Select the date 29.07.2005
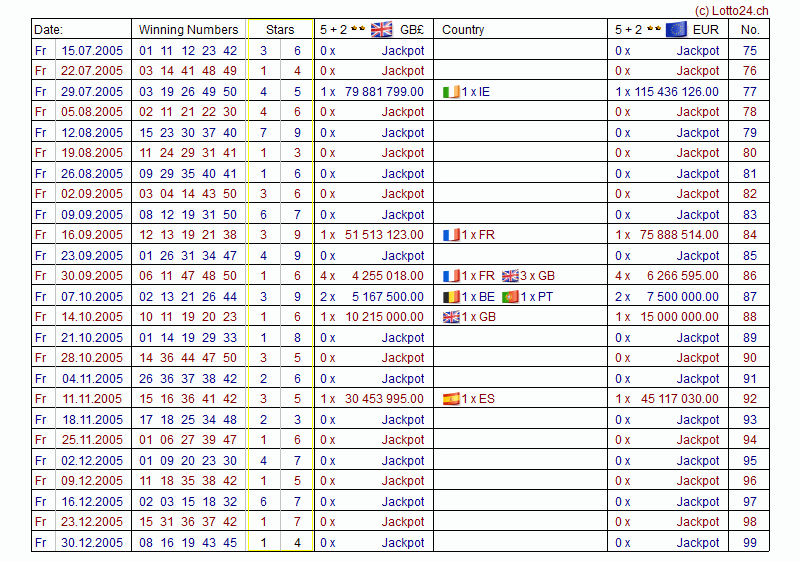Screen dimensions: 800x562 point(92,92)
